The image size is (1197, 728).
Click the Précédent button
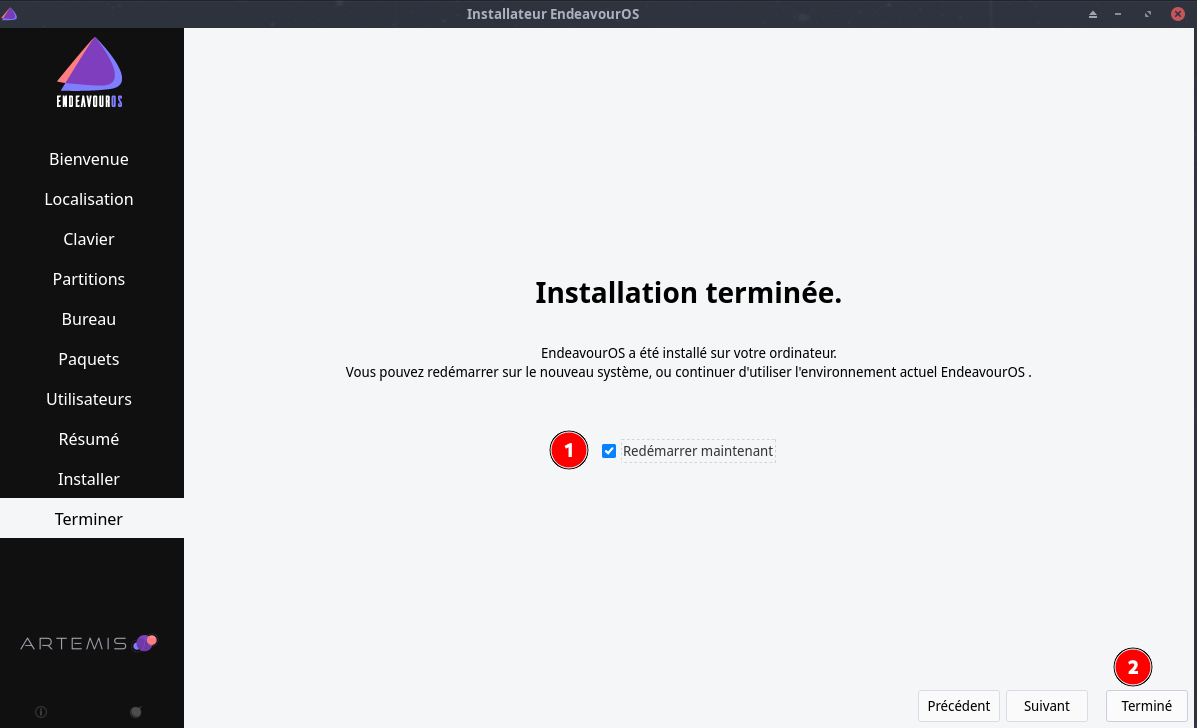(958, 706)
